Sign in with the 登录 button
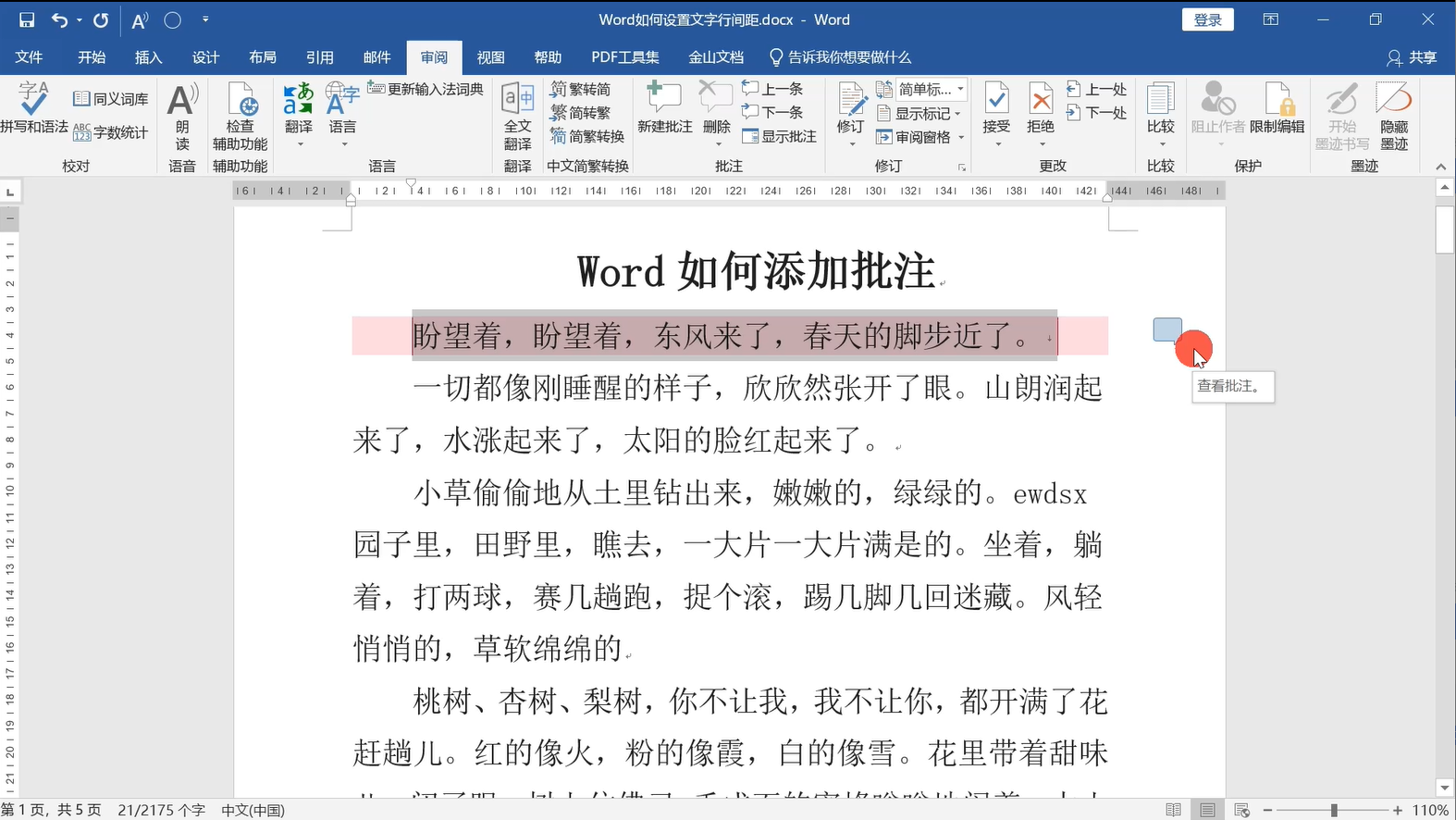The image size is (1456, 820). pos(1207,19)
